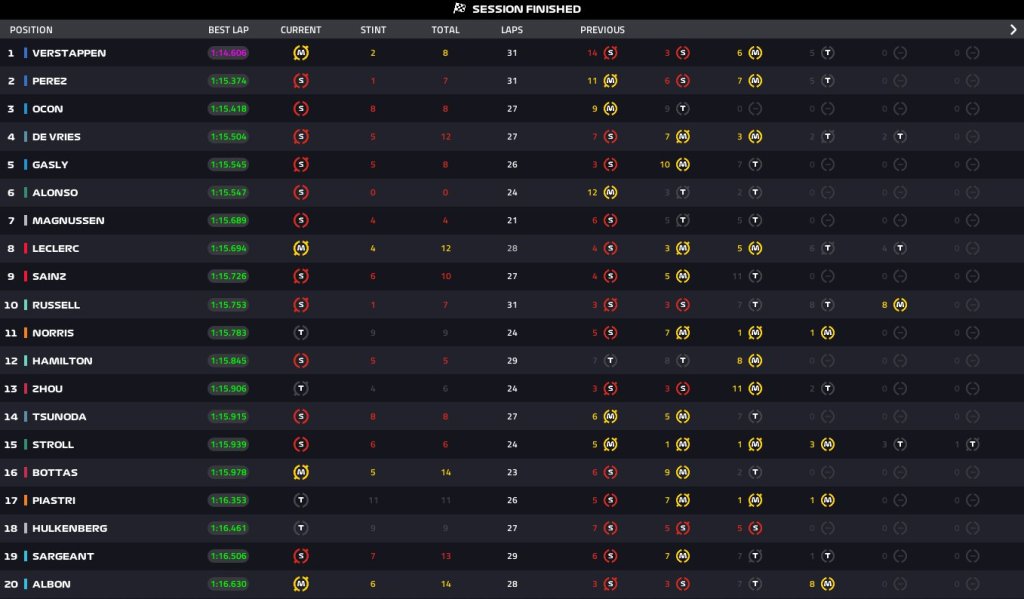Click the checkered flag session icon
The height and width of the screenshot is (599, 1024).
[459, 8]
